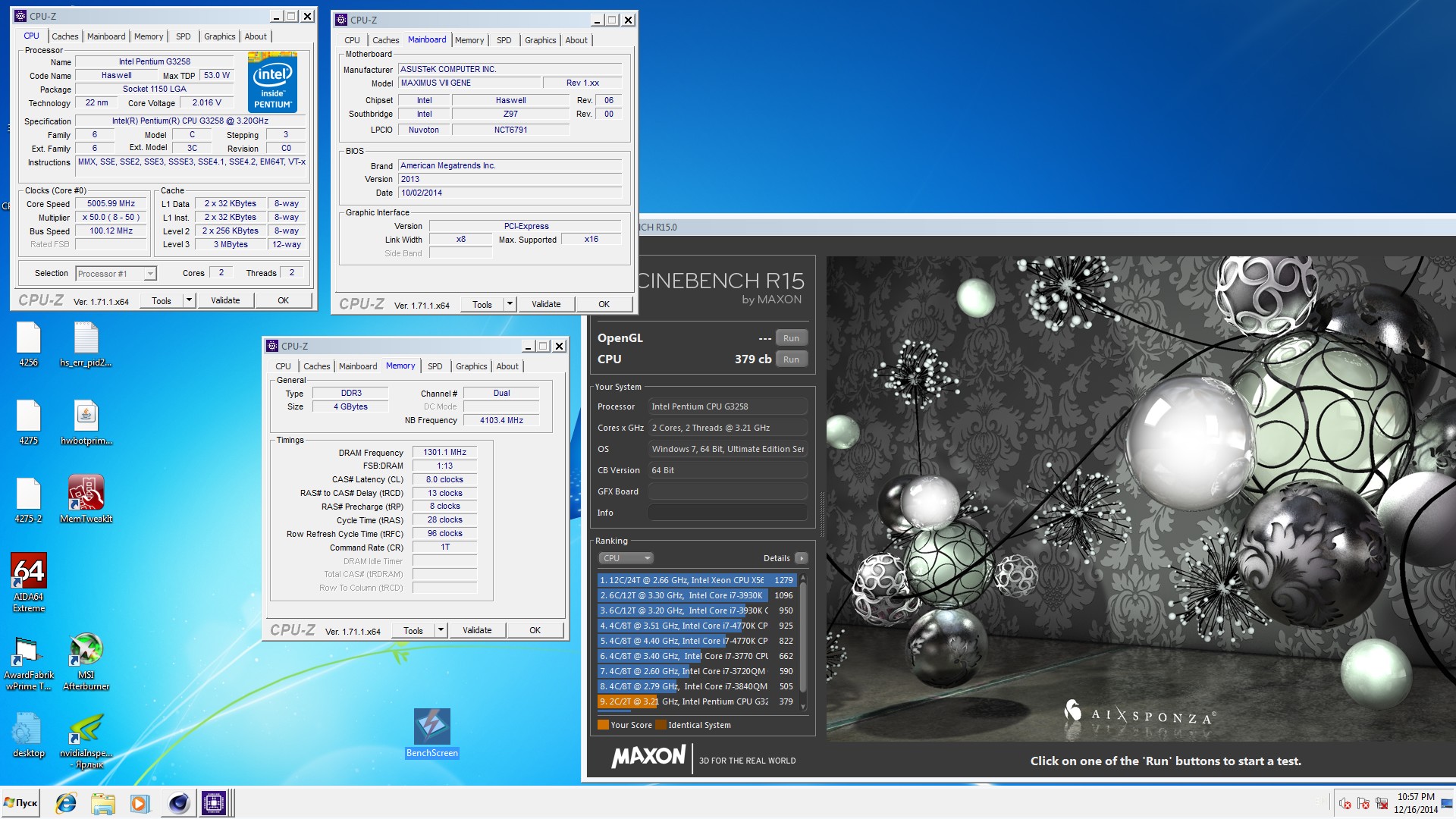The width and height of the screenshot is (1456, 819).
Task: Open the hwbotprime Java file icon
Action: click(86, 422)
